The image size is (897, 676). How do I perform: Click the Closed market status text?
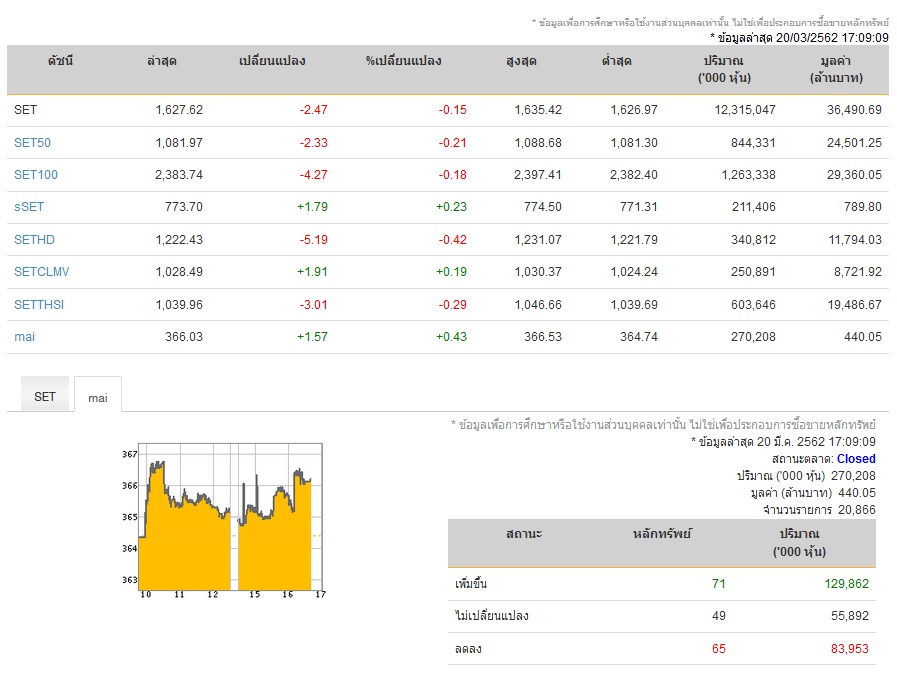coord(856,459)
